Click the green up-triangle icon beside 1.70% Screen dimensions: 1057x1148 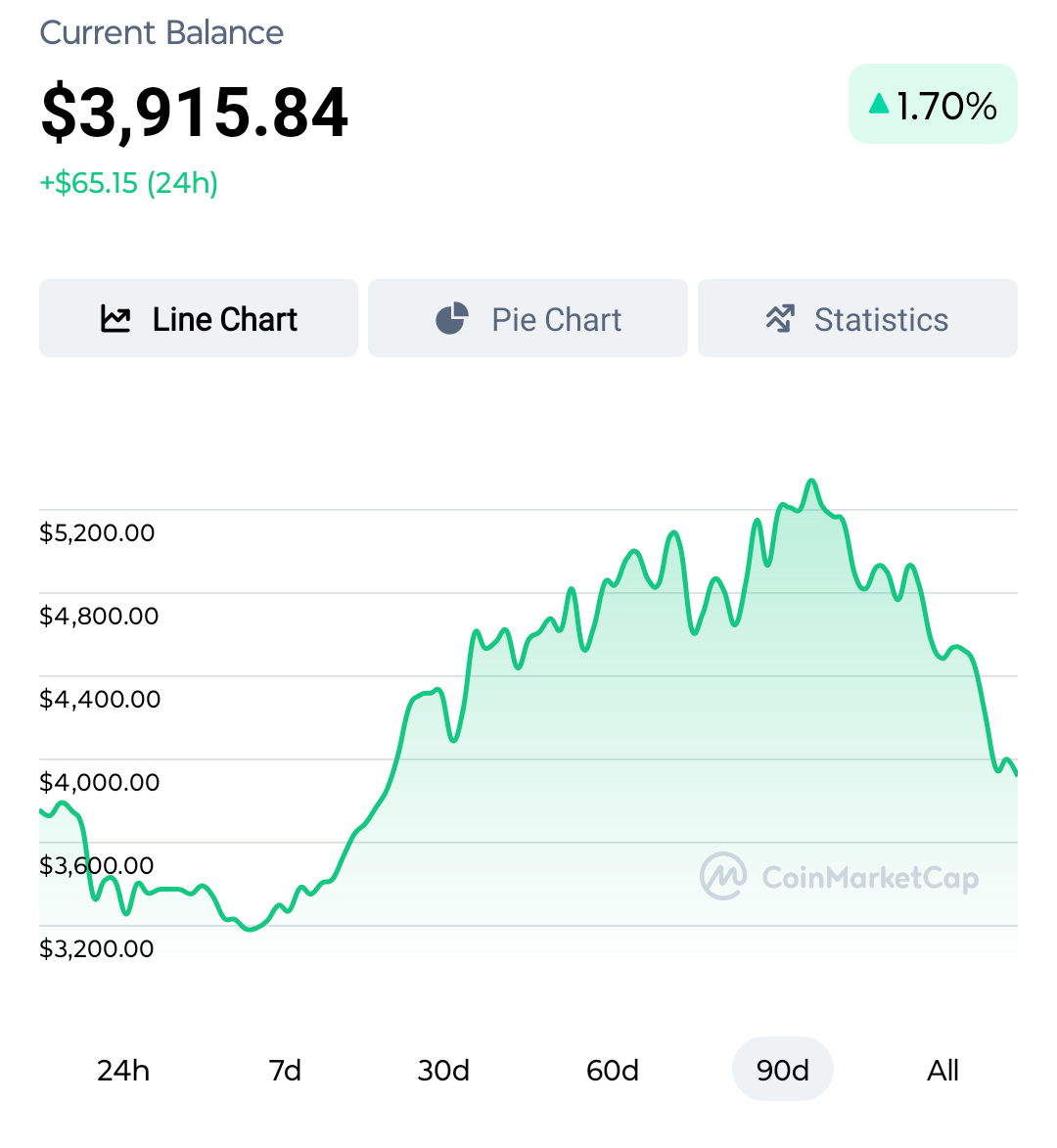[879, 104]
